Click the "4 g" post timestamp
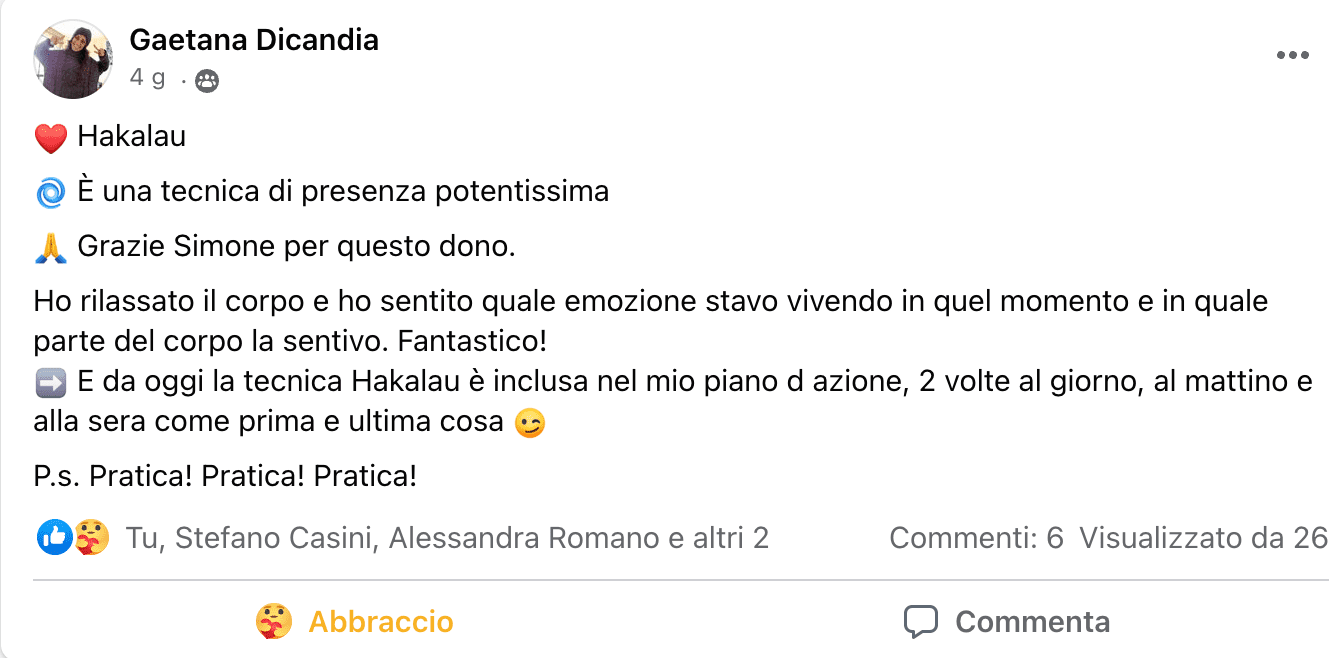 [x=147, y=79]
